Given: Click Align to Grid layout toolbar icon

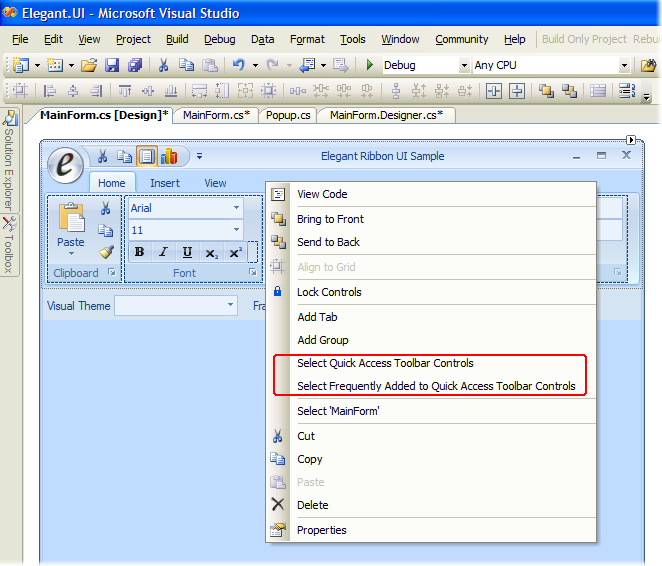Looking at the screenshot, I should (20, 90).
